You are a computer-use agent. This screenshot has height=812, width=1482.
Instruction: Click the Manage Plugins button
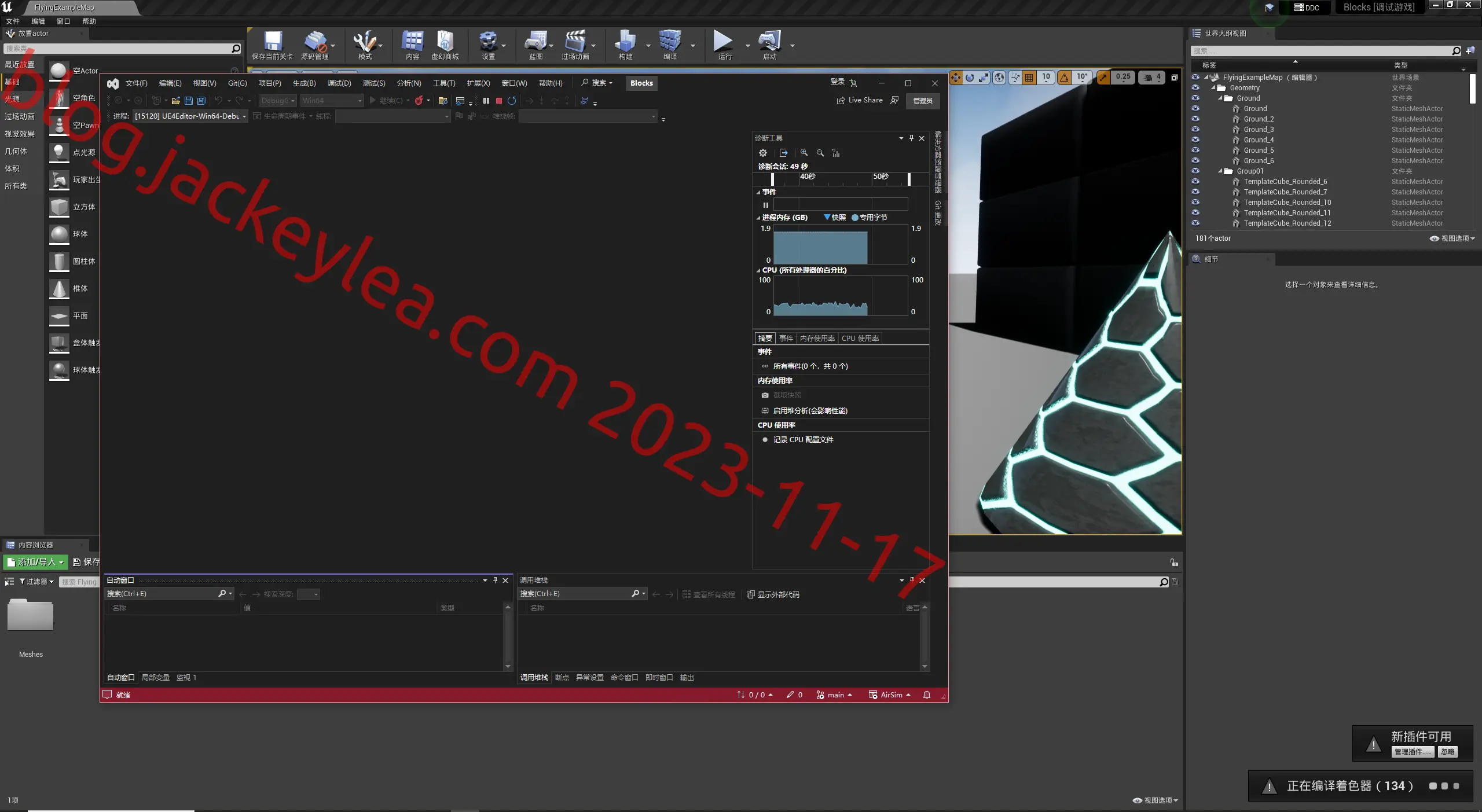point(1412,752)
